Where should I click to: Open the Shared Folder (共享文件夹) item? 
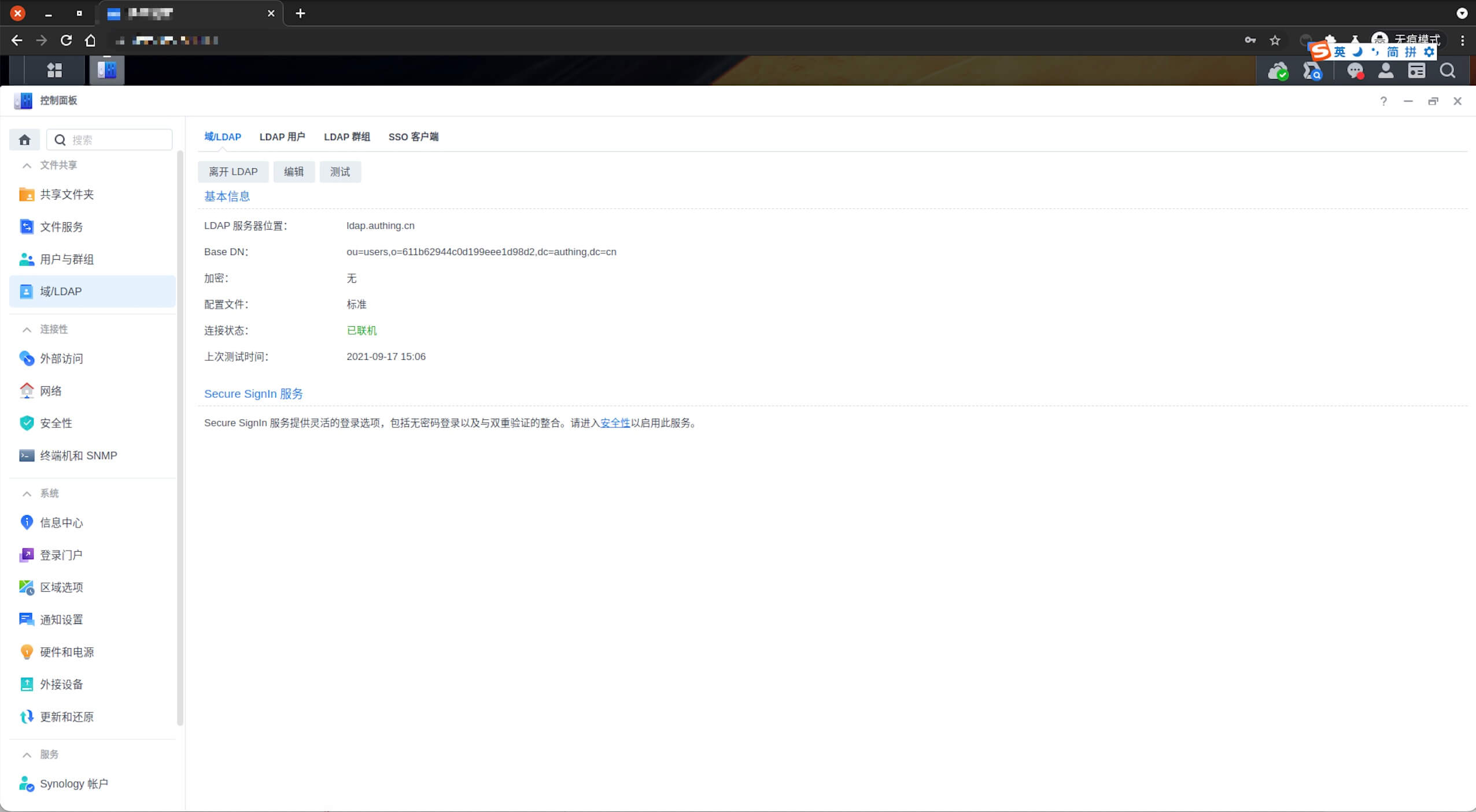93,194
